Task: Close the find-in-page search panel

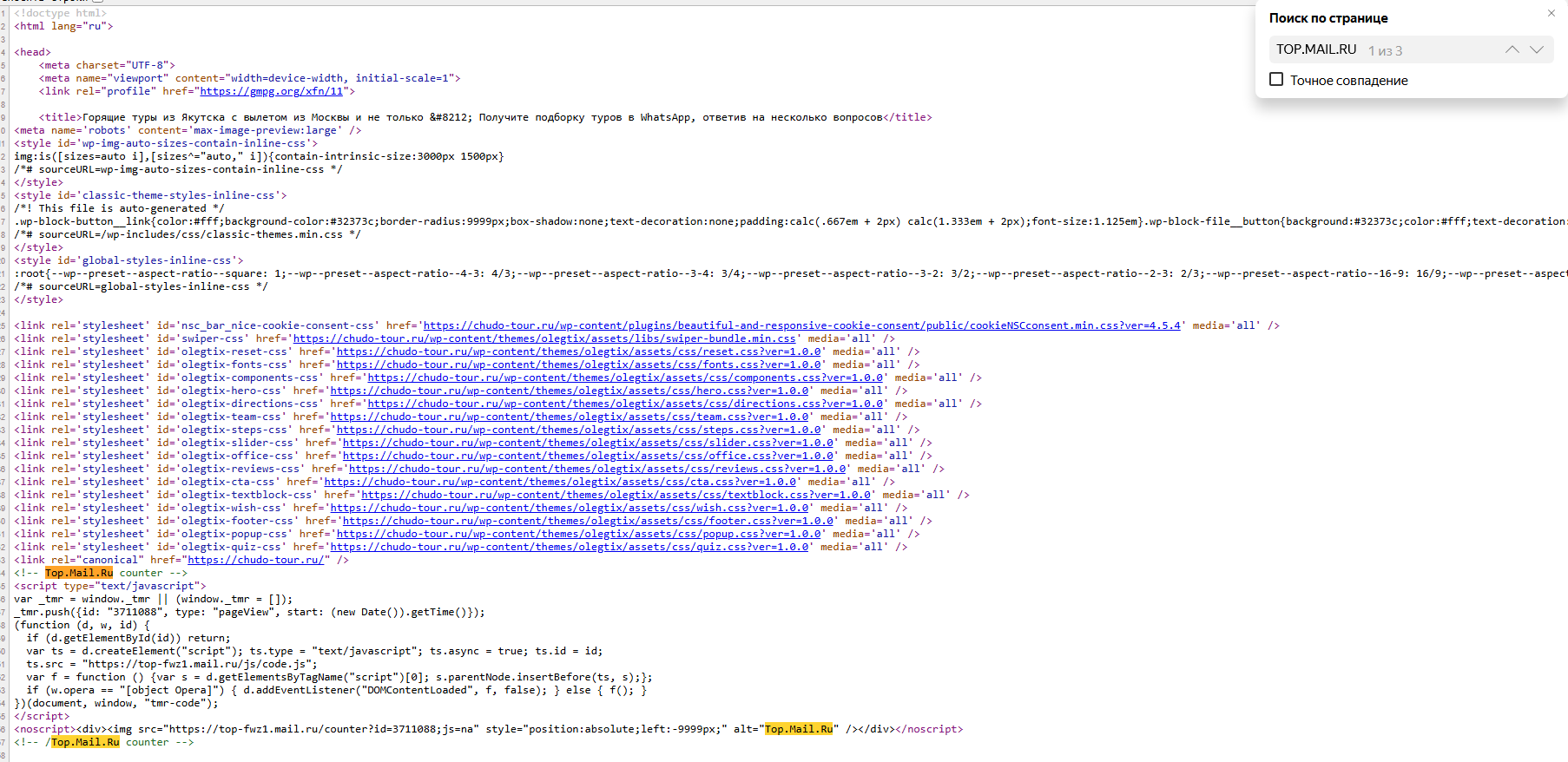Action: pyautogui.click(x=1551, y=13)
